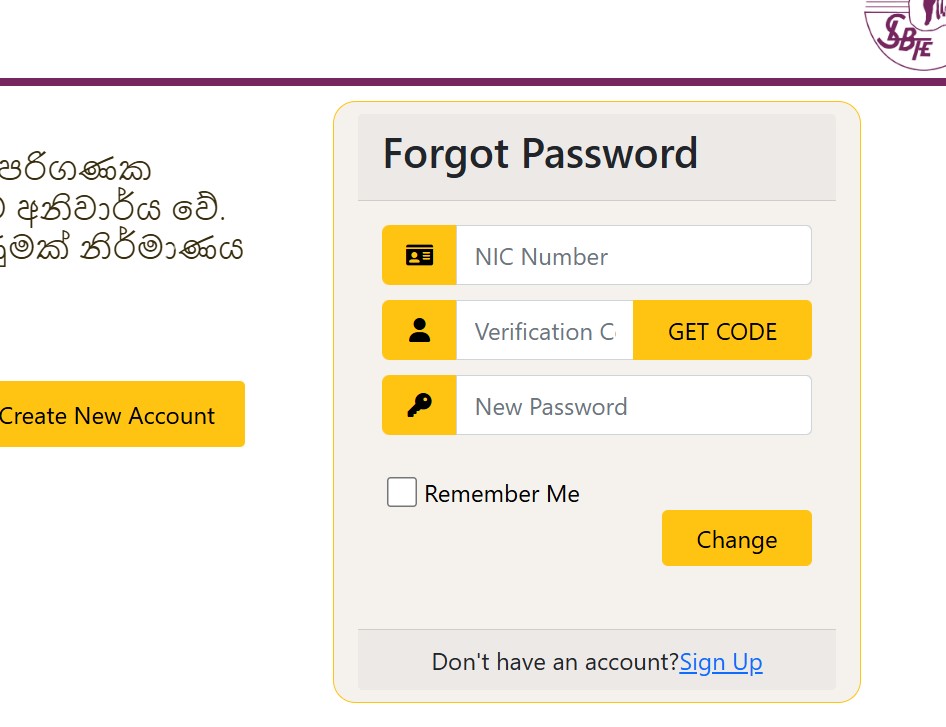The width and height of the screenshot is (946, 727).
Task: Submit the form with the Change button
Action: tap(737, 538)
